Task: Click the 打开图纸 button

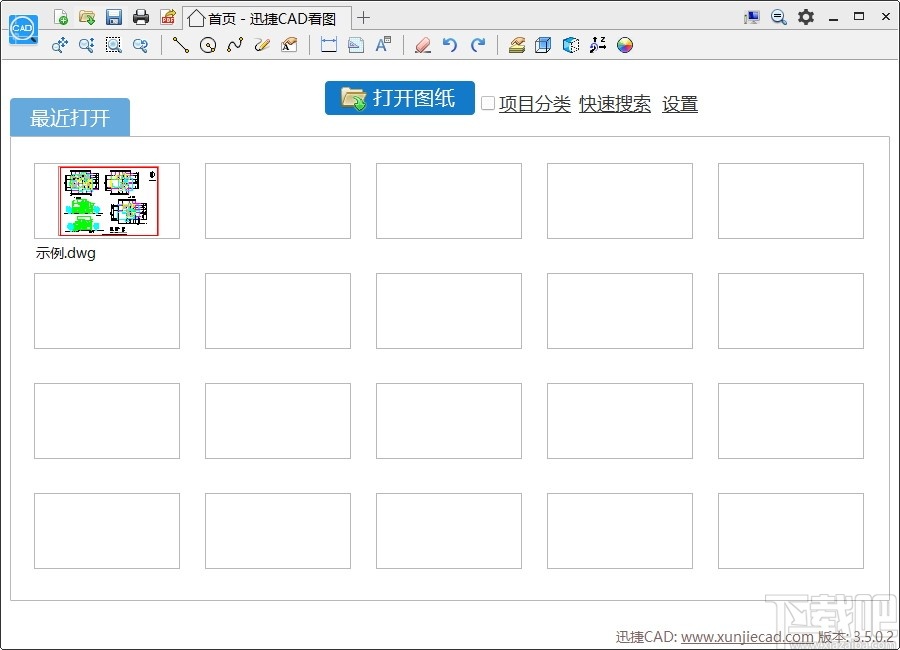Action: 399,98
